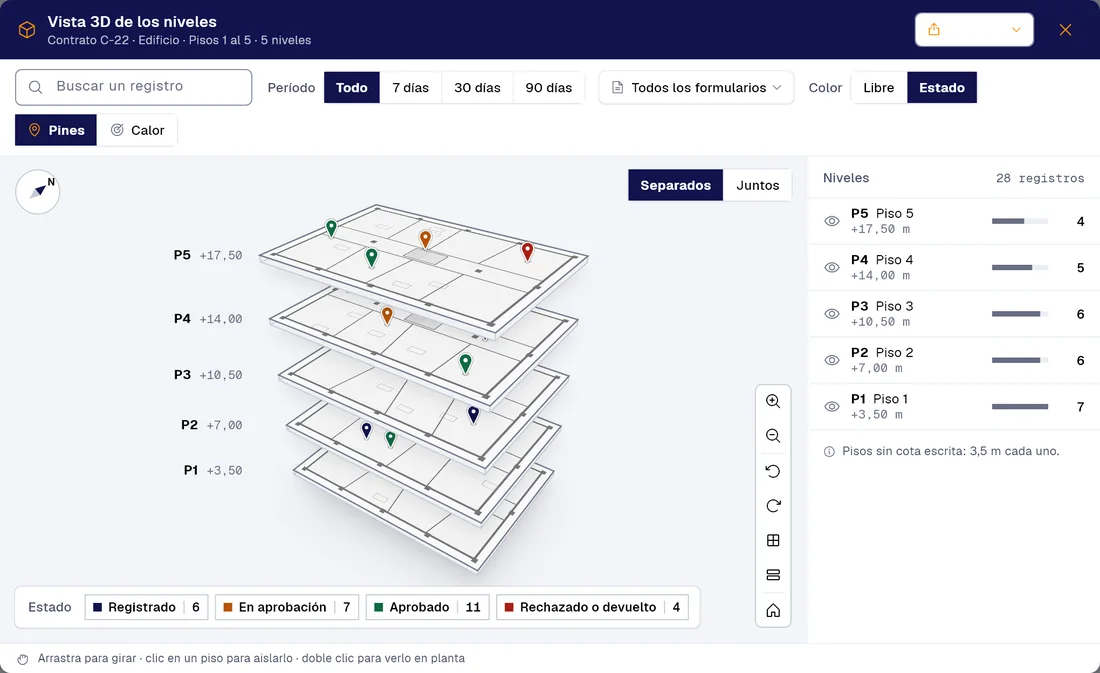Screen dimensions: 1100x673
Task: Hide Piso 1 with its eye icon
Action: [x=832, y=406]
